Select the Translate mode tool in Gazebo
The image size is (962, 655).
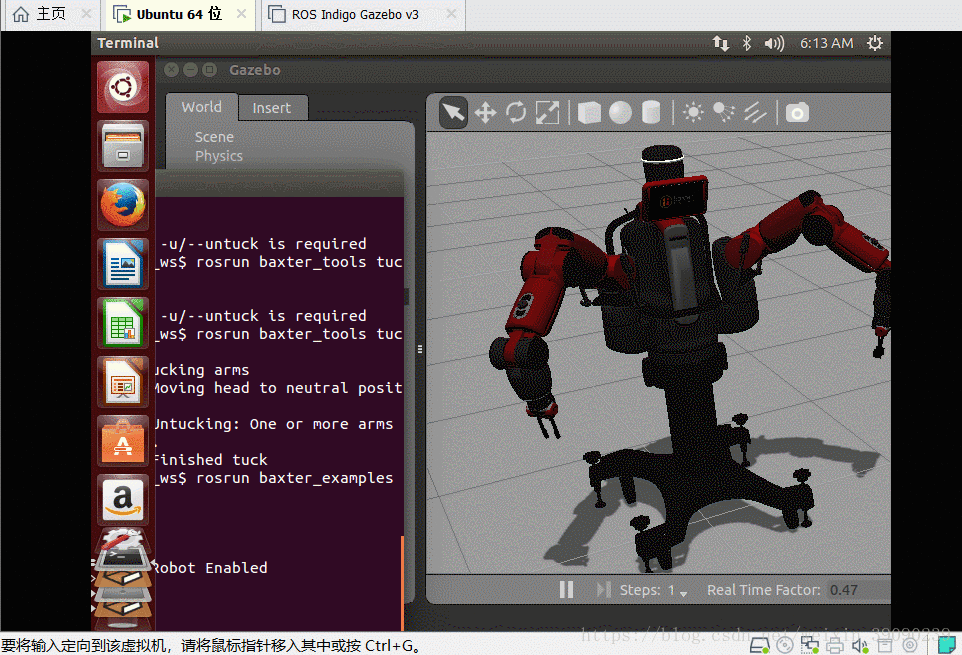click(x=484, y=112)
